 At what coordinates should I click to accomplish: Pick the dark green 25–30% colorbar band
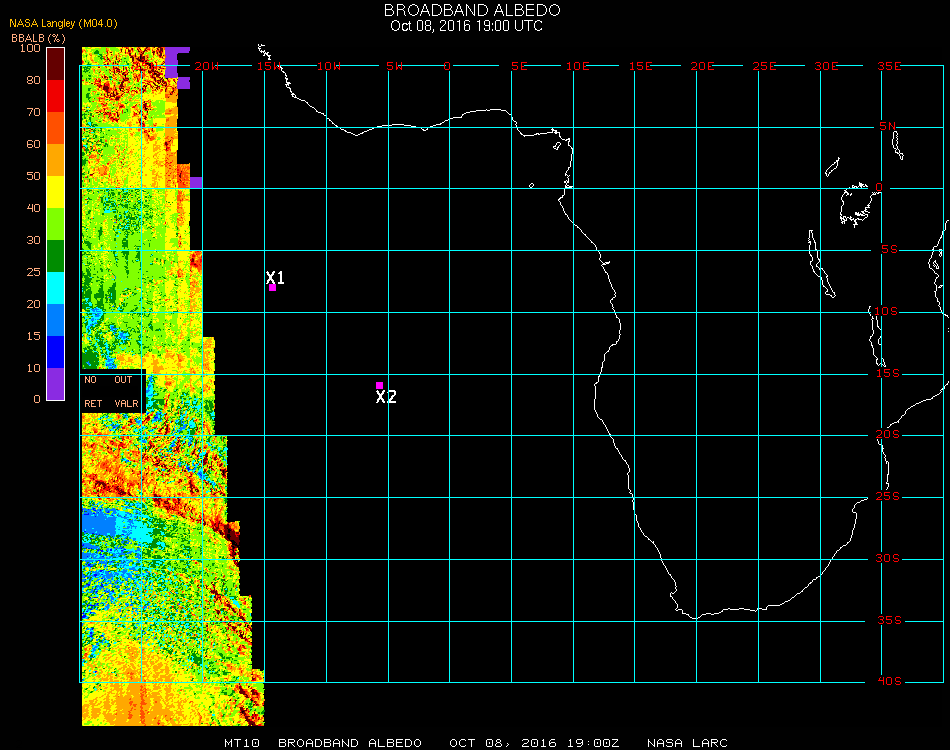pyautogui.click(x=56, y=255)
